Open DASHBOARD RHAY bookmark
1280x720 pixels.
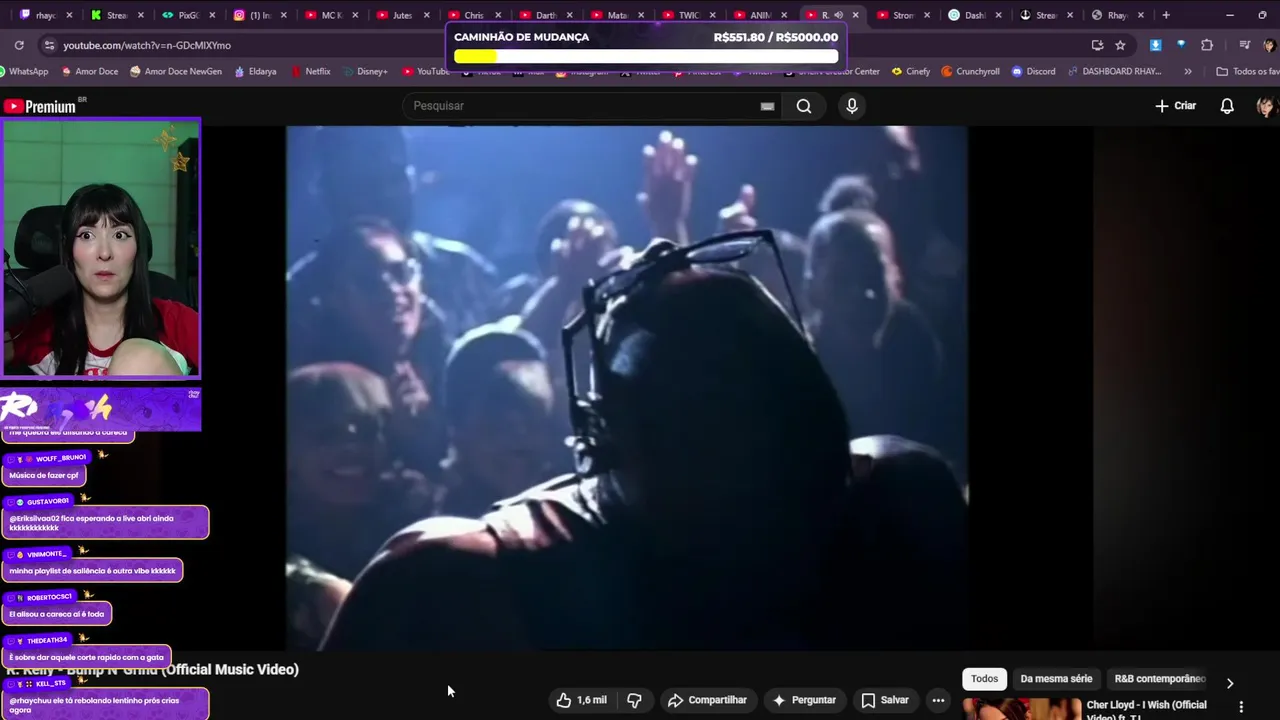(x=1115, y=71)
